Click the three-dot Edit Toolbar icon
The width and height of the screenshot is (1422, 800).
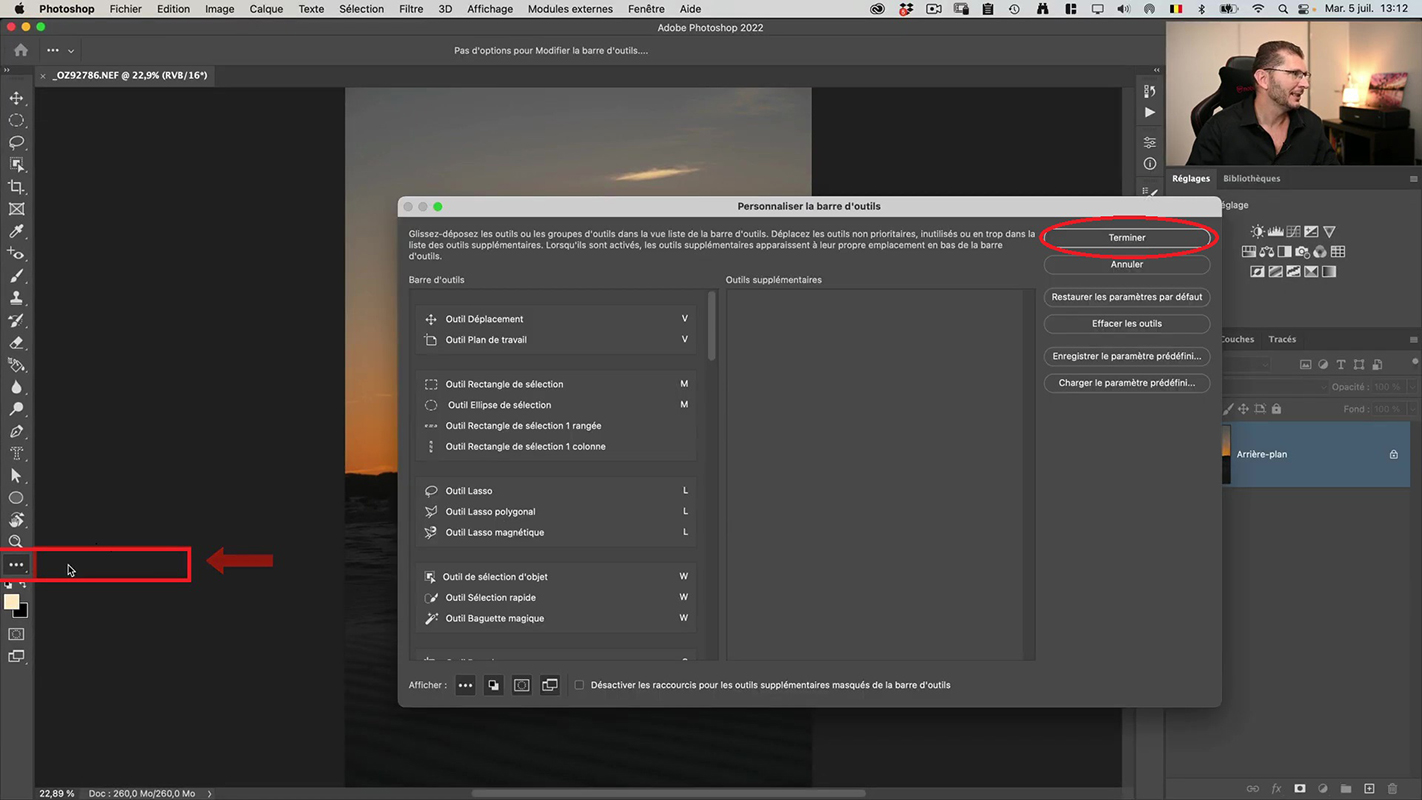16,565
